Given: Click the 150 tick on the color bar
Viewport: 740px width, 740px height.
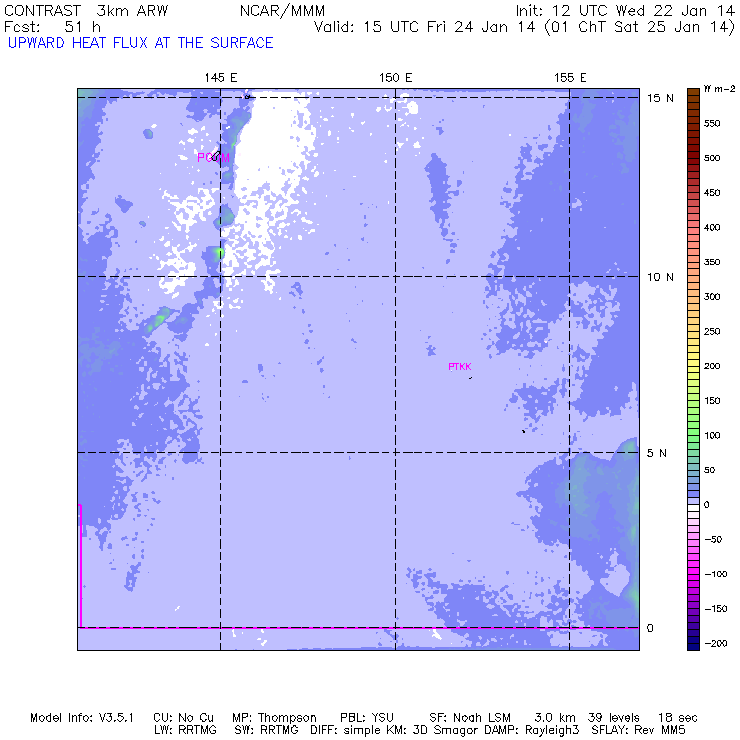Looking at the screenshot, I should click(712, 401).
